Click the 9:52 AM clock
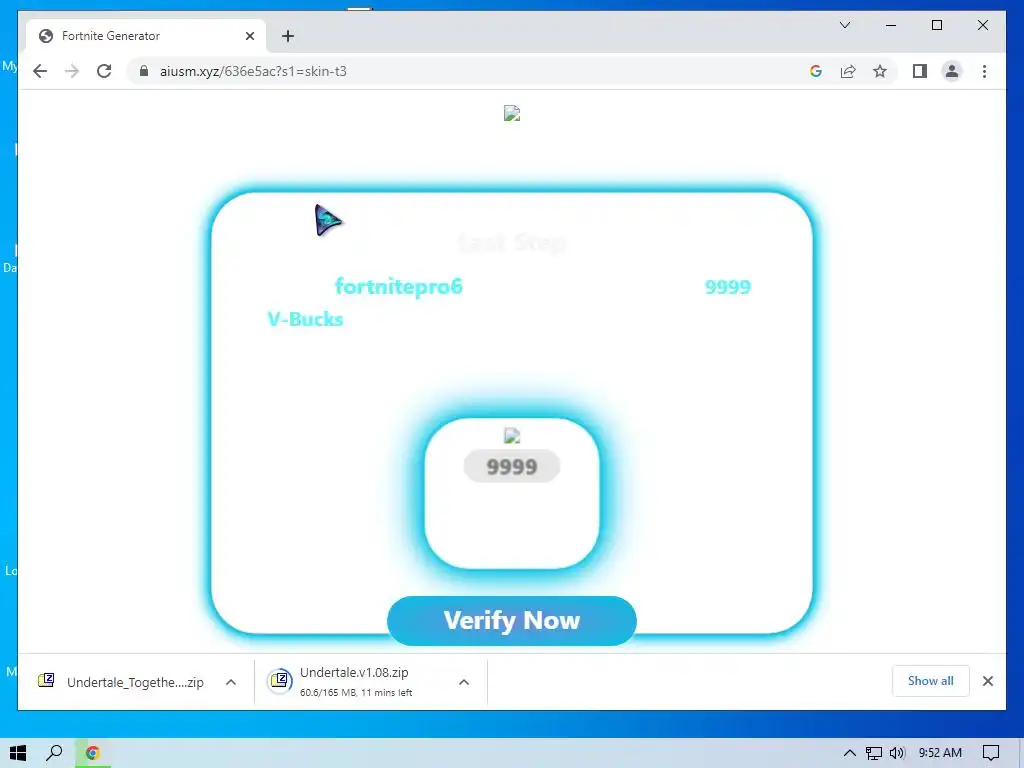The width and height of the screenshot is (1024, 768). 940,753
